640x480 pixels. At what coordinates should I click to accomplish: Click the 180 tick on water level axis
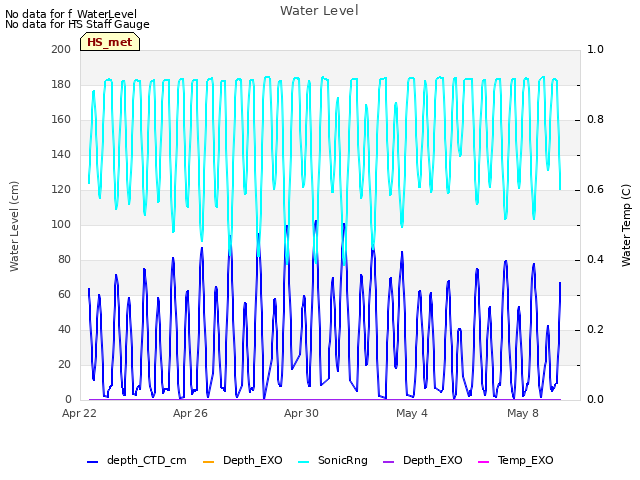(61, 84)
